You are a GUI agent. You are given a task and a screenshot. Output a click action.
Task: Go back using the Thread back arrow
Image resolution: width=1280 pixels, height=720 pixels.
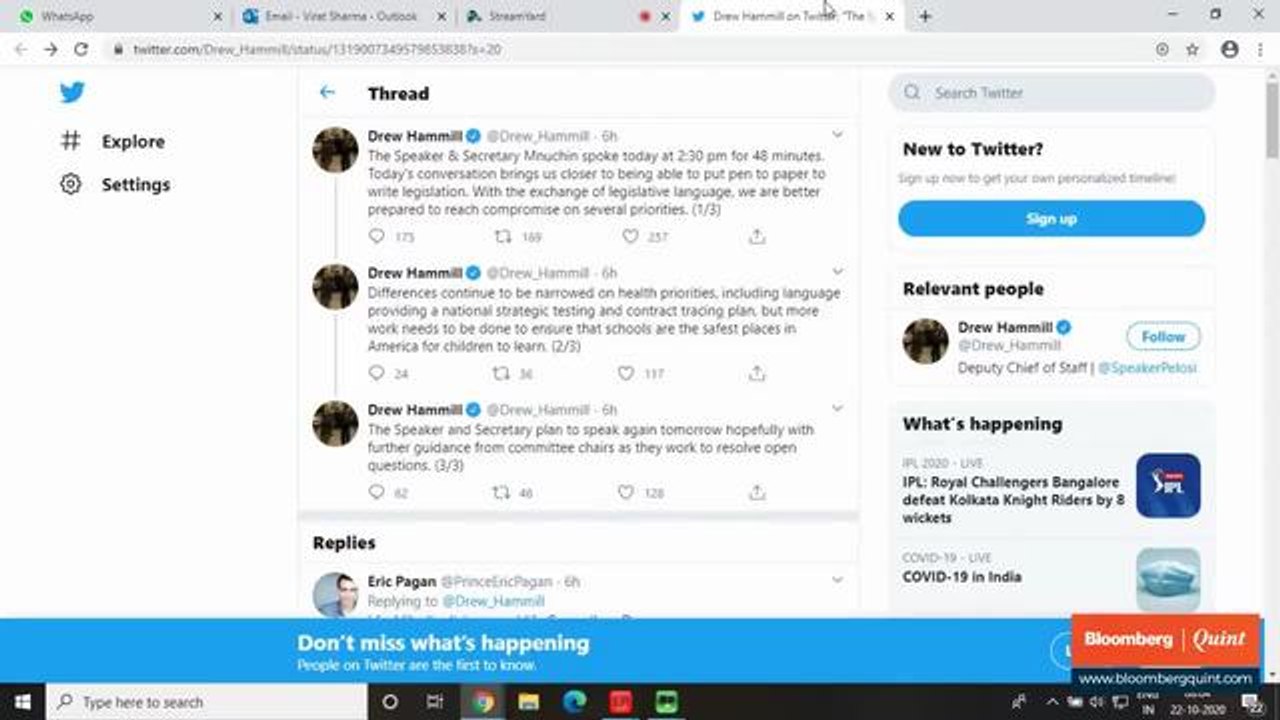pyautogui.click(x=327, y=92)
